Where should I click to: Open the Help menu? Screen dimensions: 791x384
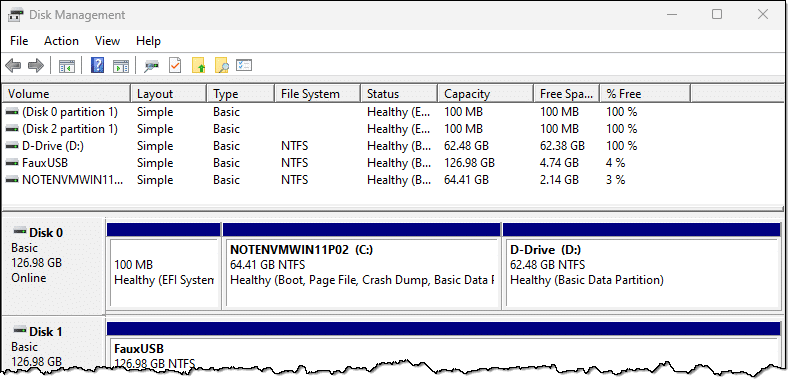click(x=148, y=41)
